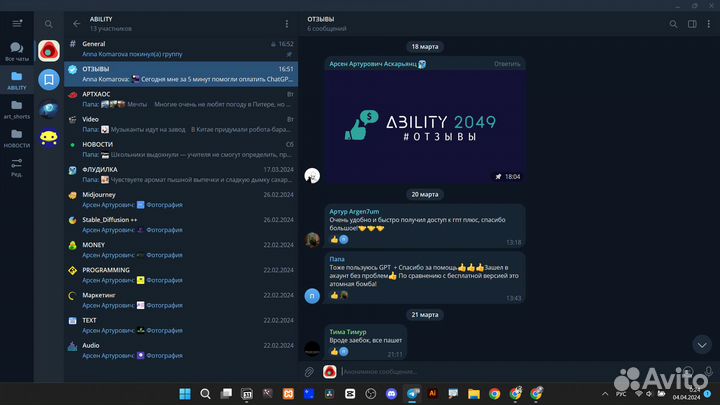Attach a file with the paperclip icon
This screenshot has width=720, height=405.
(x=309, y=371)
